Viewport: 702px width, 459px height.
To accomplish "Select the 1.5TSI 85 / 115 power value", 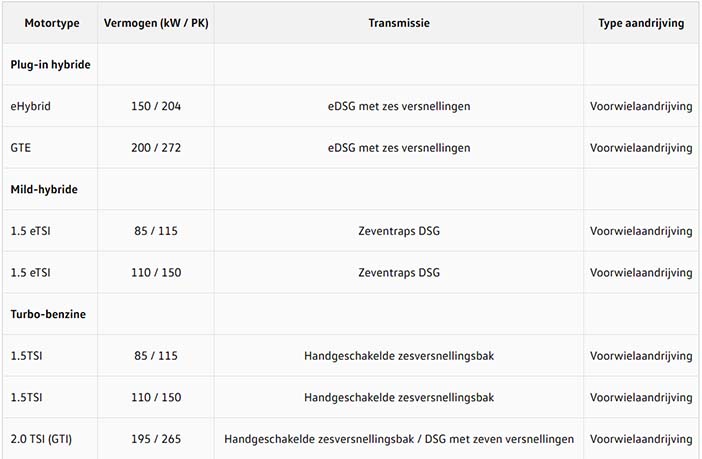I will click(156, 356).
